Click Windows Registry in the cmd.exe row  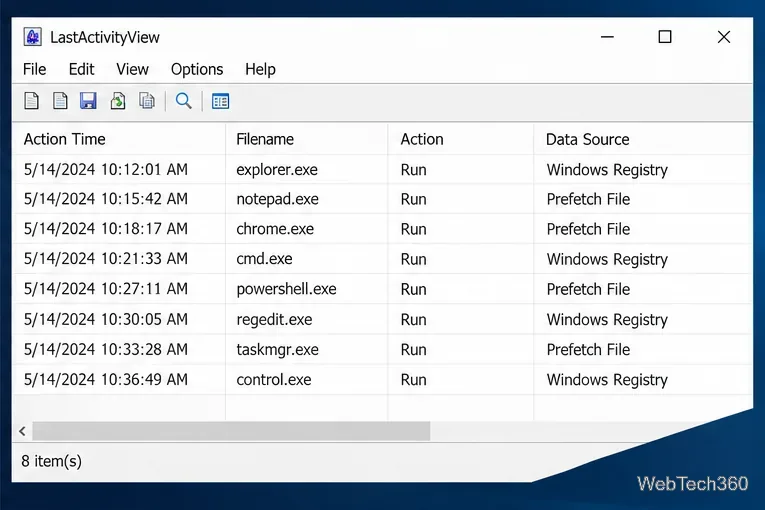point(607,259)
